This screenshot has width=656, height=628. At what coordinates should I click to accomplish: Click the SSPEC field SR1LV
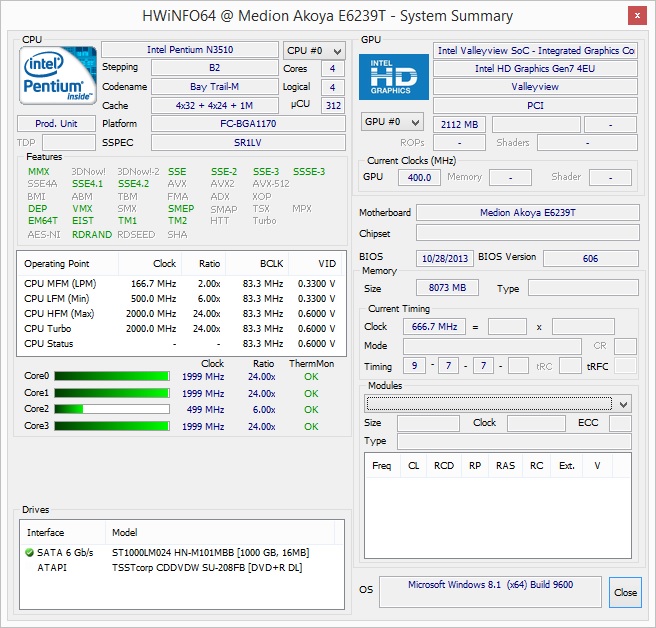pos(248,143)
